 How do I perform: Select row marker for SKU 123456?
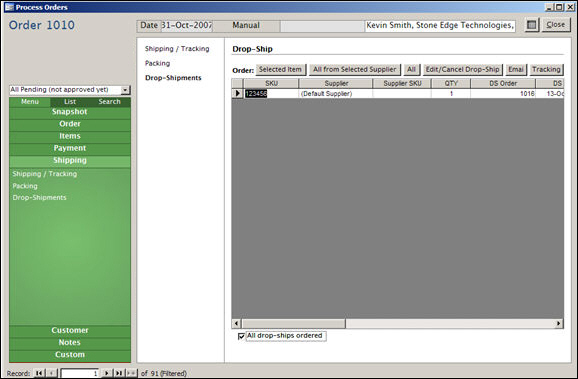(237, 94)
